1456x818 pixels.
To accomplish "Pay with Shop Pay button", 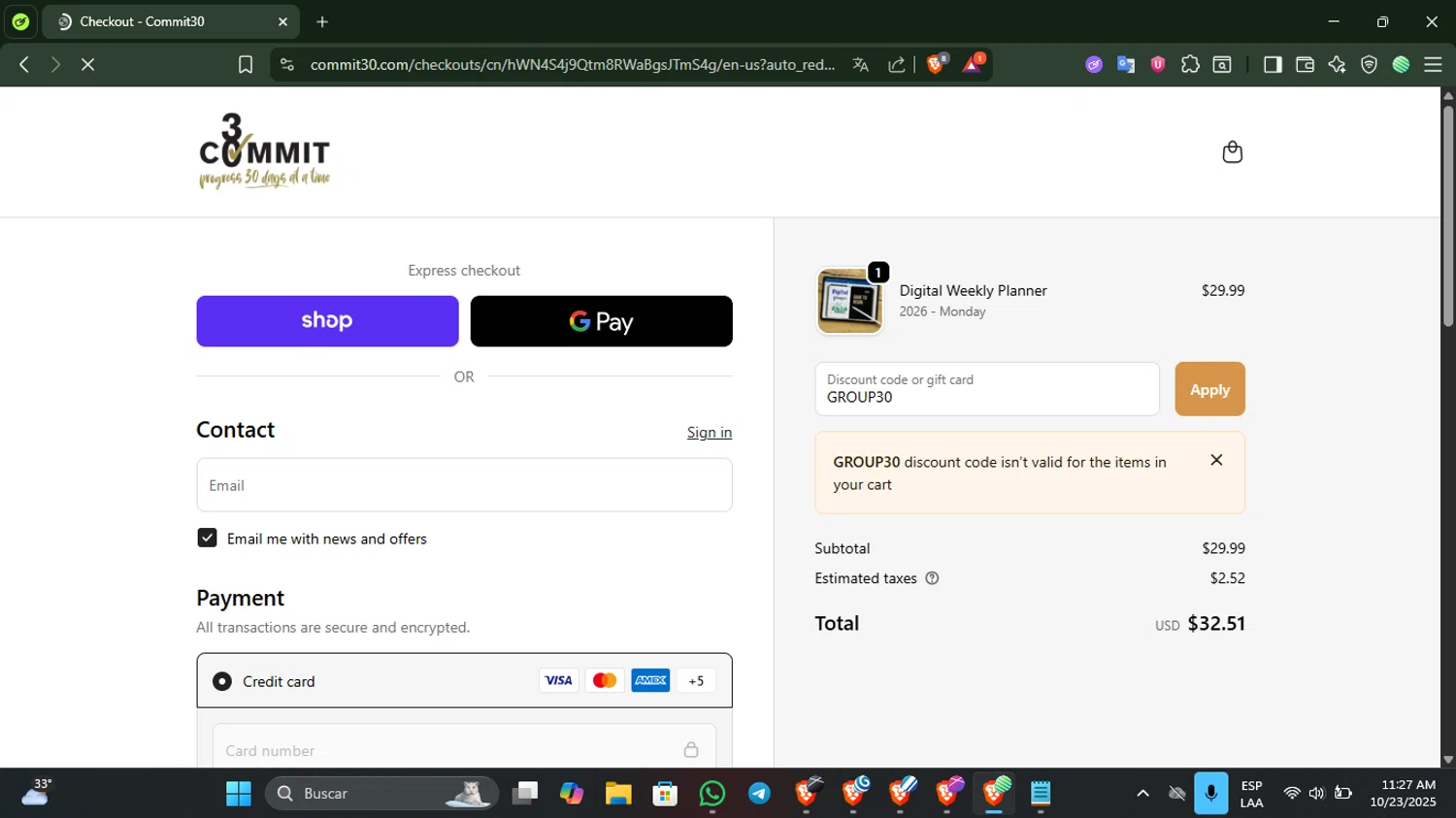I will pyautogui.click(x=327, y=321).
